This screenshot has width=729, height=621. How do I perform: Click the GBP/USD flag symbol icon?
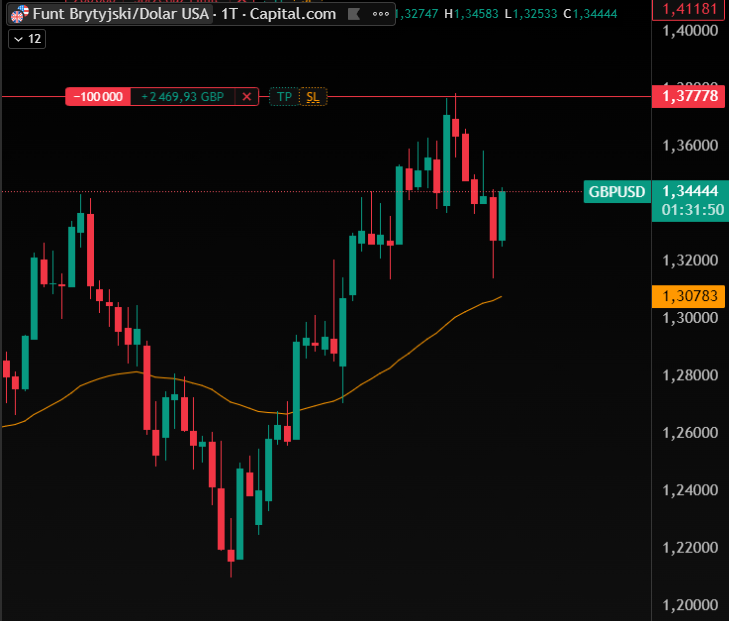point(20,14)
